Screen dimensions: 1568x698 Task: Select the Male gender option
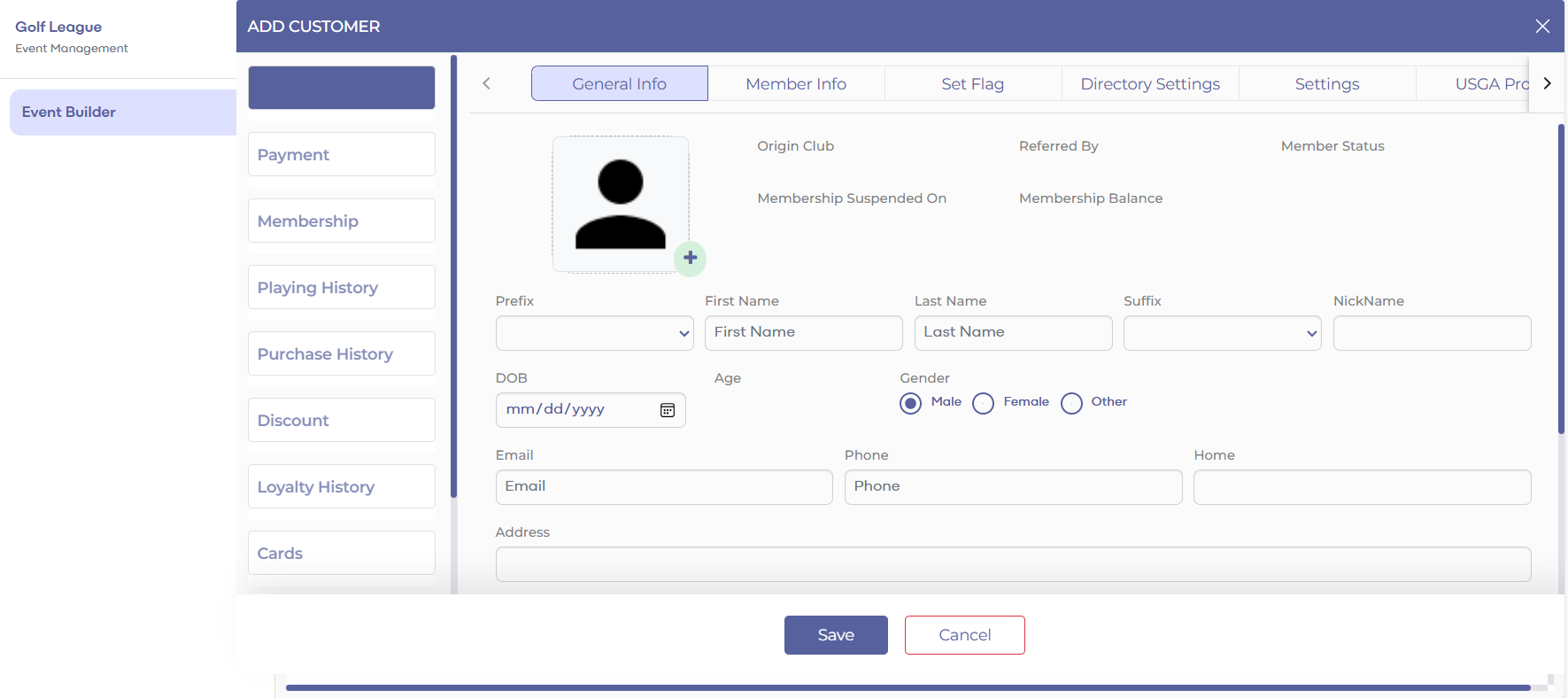coord(910,403)
